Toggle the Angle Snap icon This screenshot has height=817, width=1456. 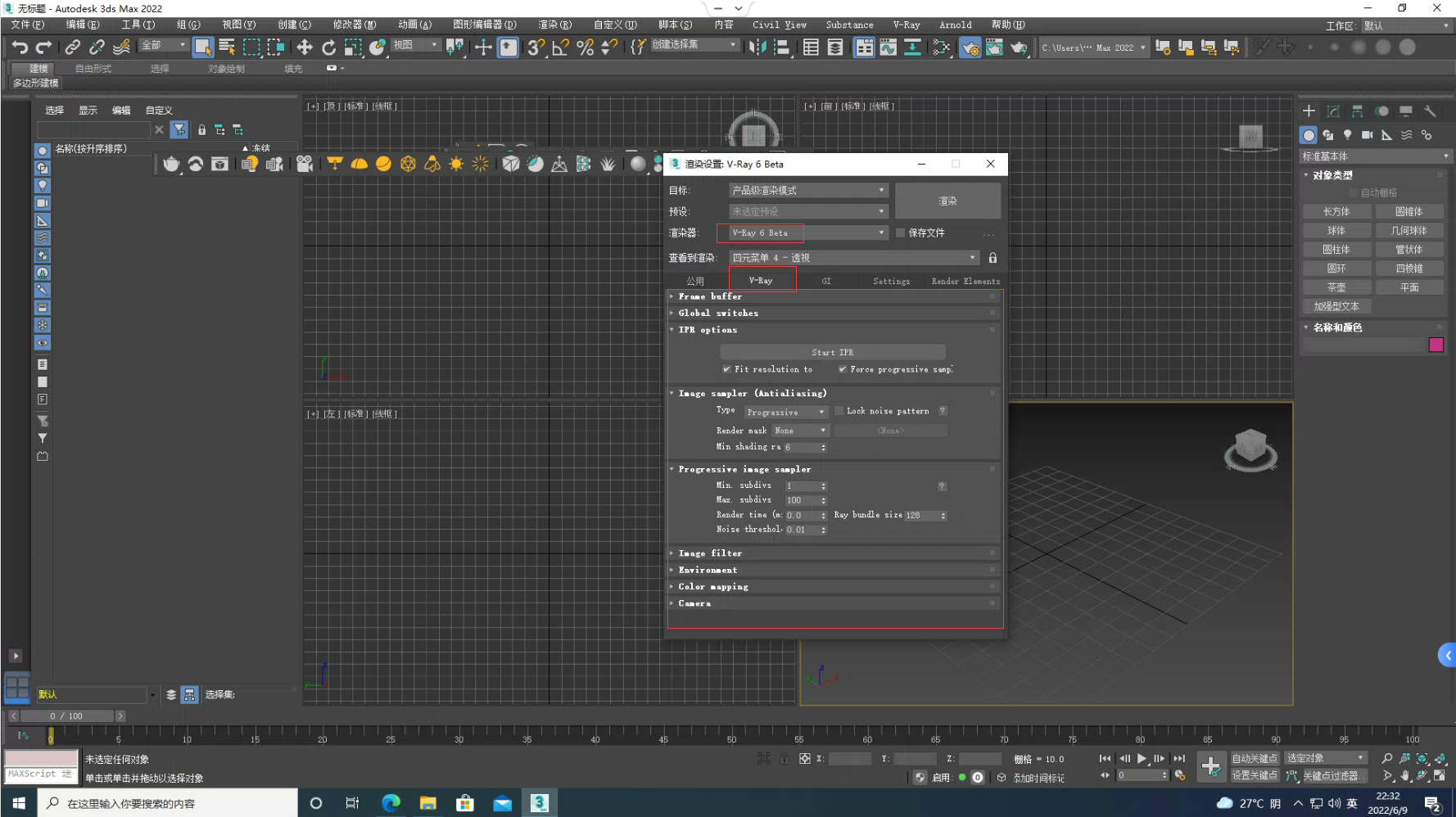[560, 47]
